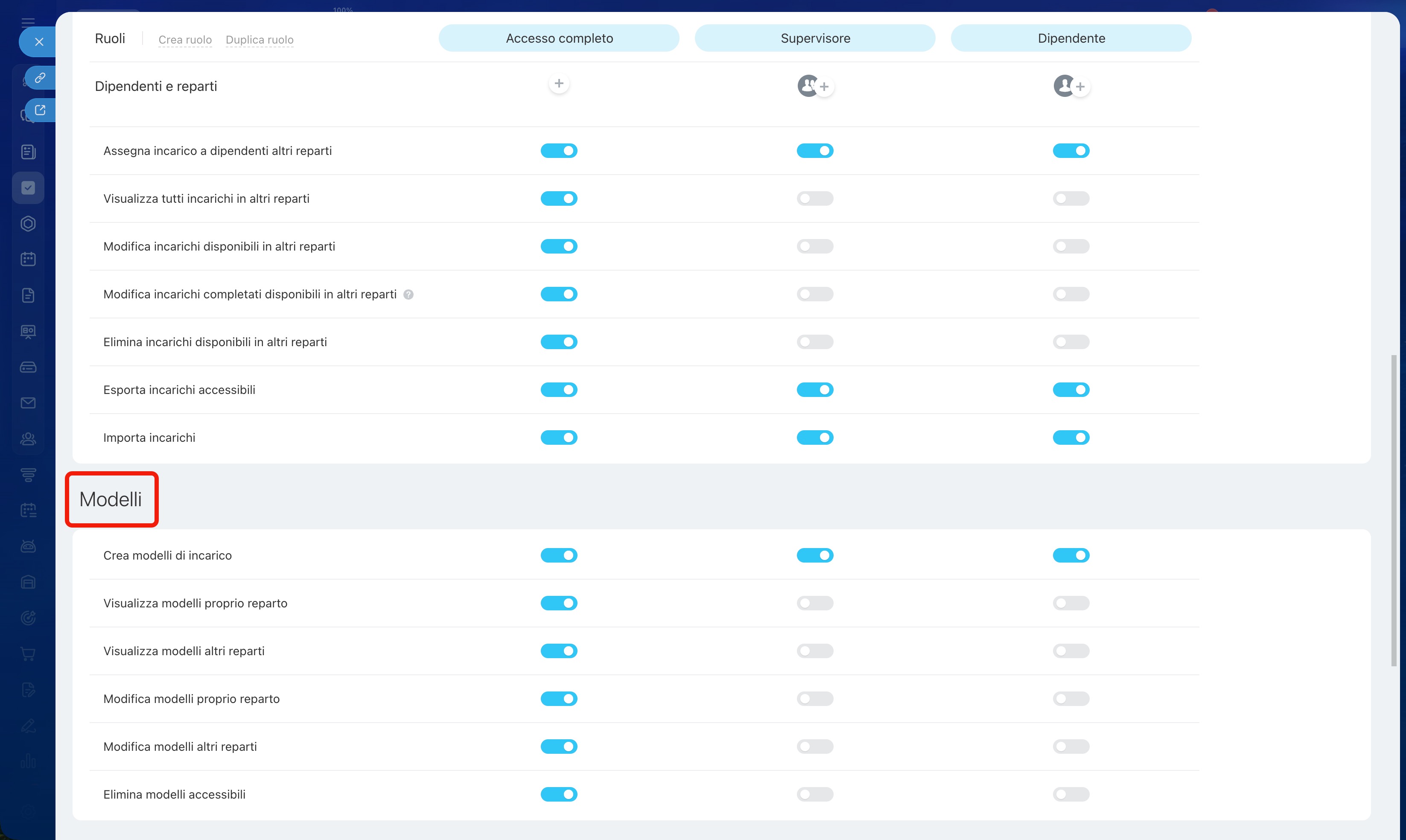This screenshot has height=840, width=1406.
Task: Click the vertical scrollbar on the right
Action: (1393, 510)
